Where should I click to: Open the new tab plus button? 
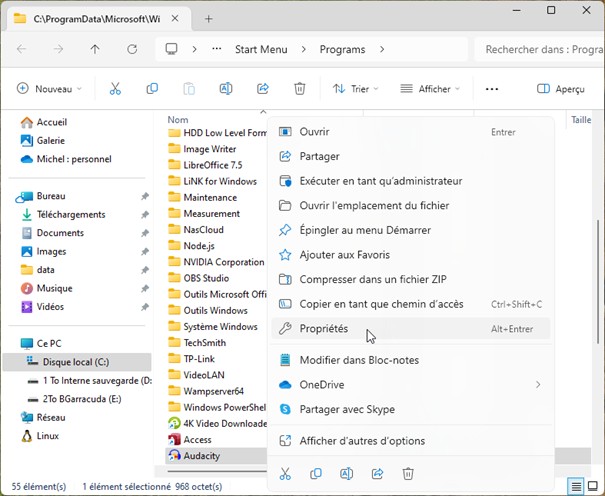pos(209,19)
